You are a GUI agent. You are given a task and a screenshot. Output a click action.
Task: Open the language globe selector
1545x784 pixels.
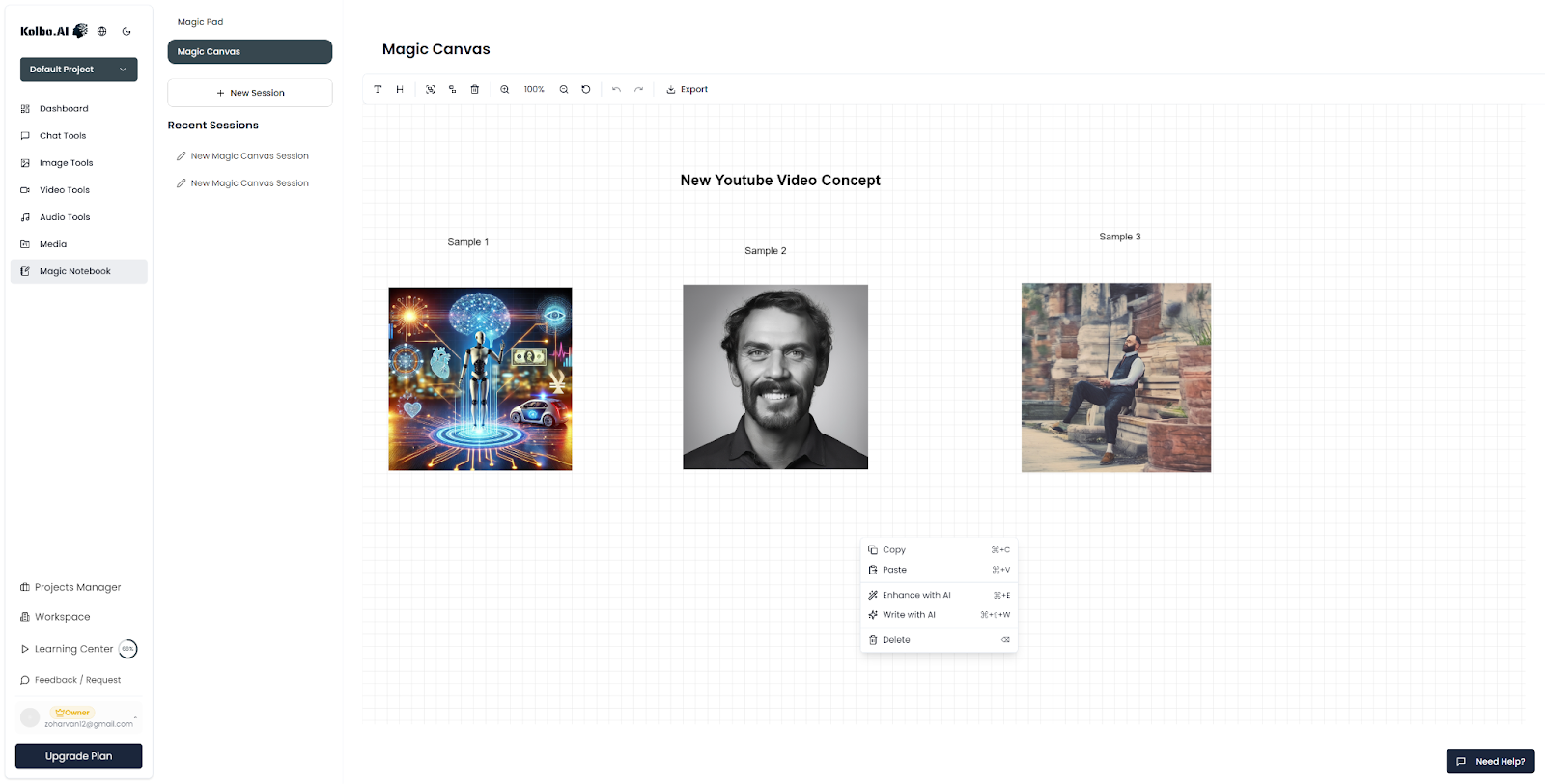click(102, 31)
